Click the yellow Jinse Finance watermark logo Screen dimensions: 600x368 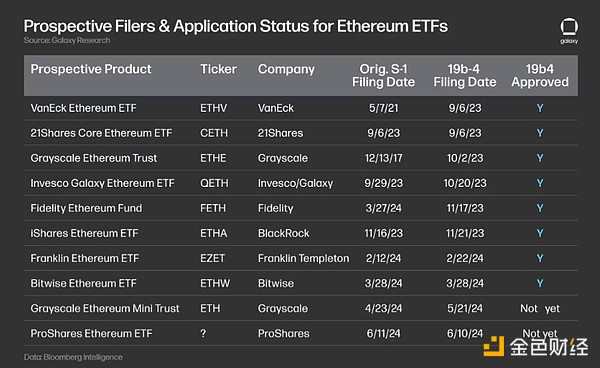494,346
